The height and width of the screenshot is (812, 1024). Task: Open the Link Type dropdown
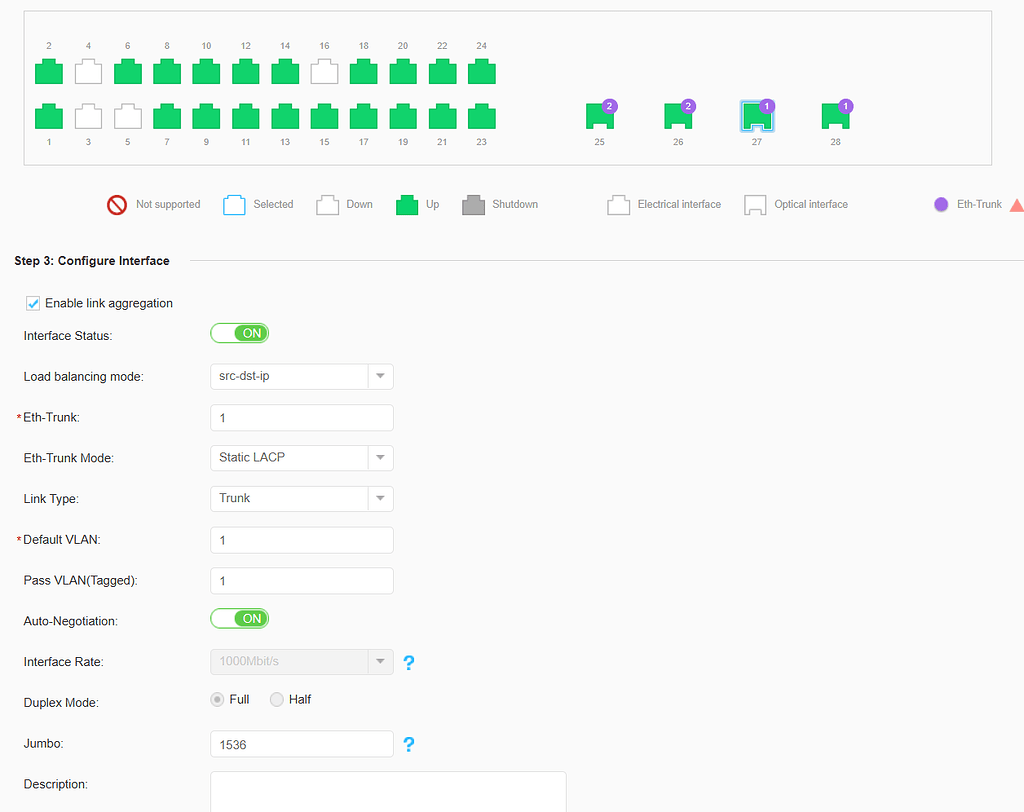[380, 498]
